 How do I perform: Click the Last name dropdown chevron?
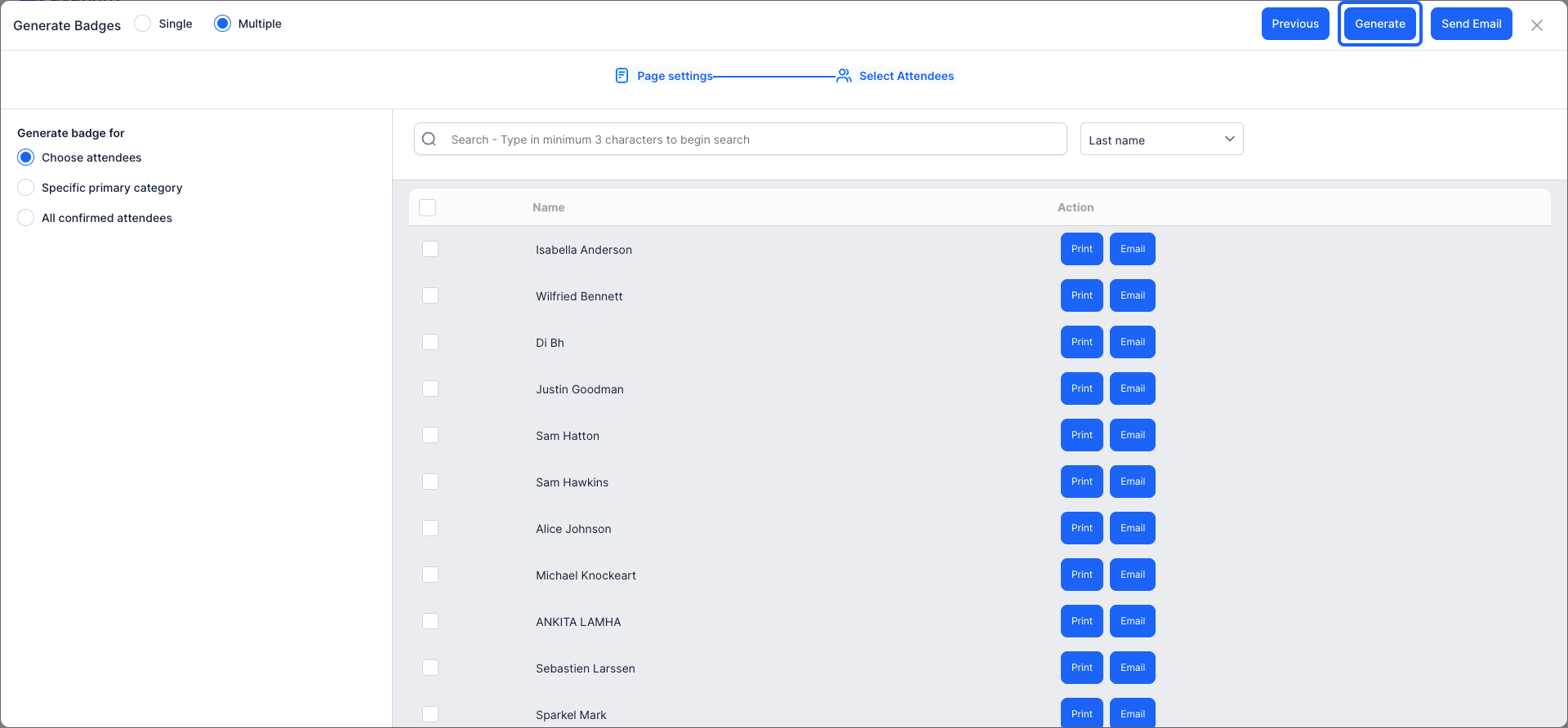coord(1229,139)
